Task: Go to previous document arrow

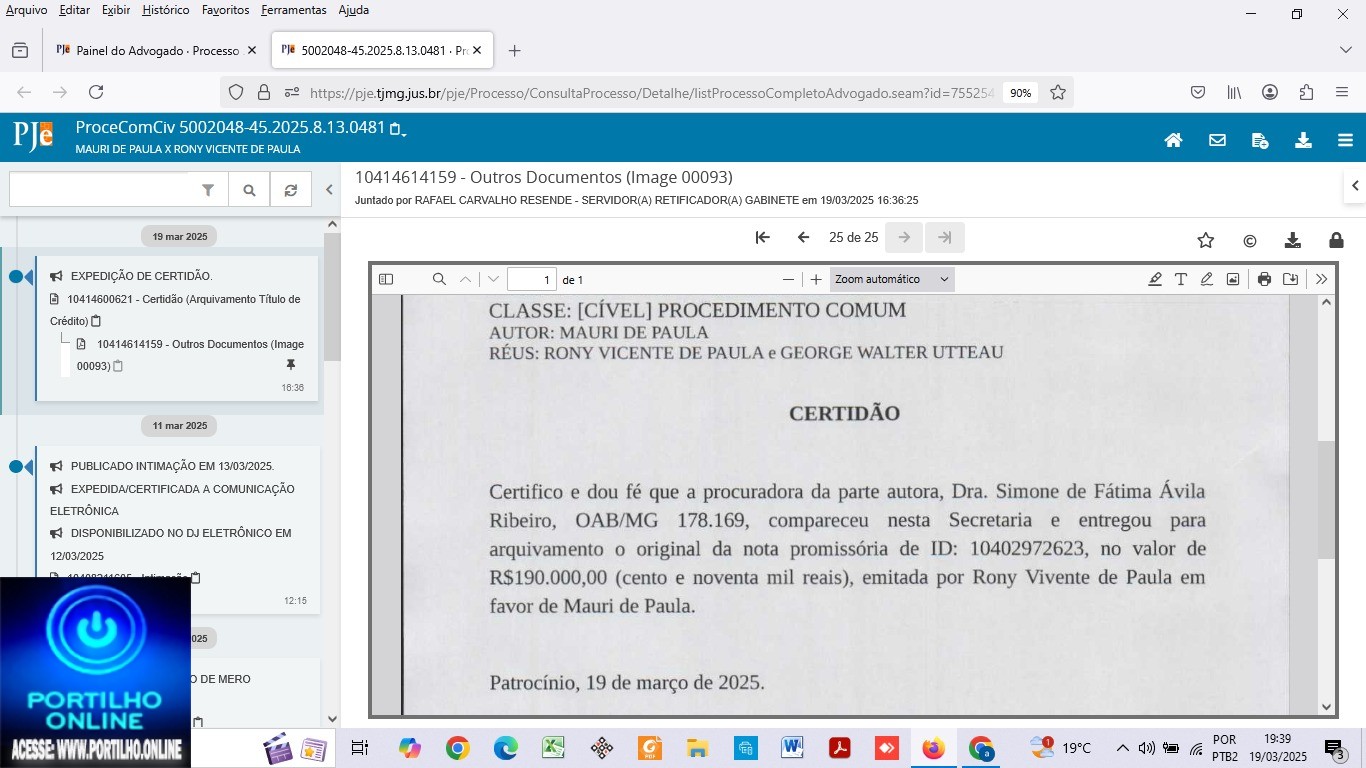Action: (803, 238)
